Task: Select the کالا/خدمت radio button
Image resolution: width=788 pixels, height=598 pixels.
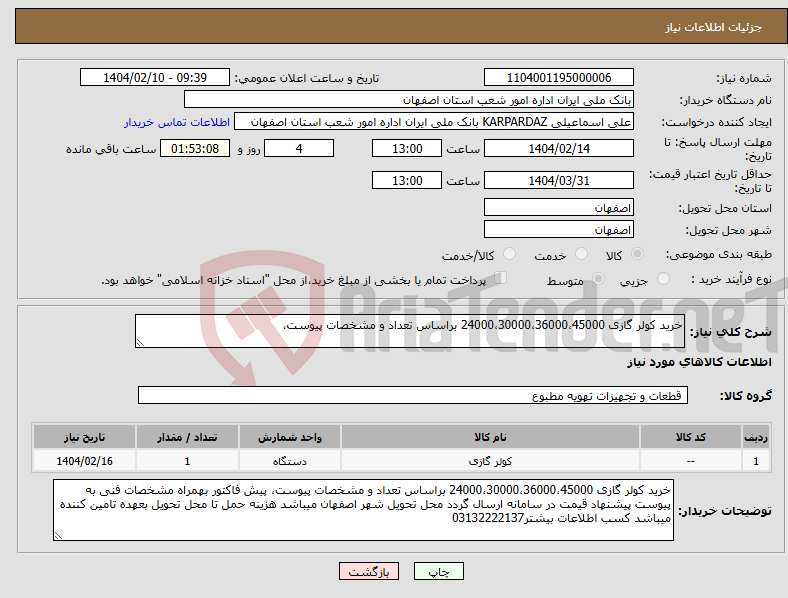Action: tap(510, 254)
